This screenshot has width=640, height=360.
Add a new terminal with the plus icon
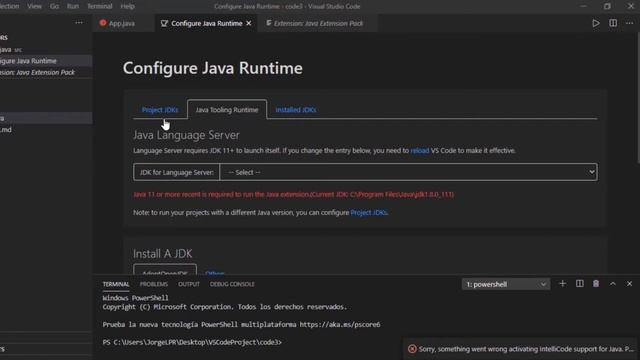point(562,284)
